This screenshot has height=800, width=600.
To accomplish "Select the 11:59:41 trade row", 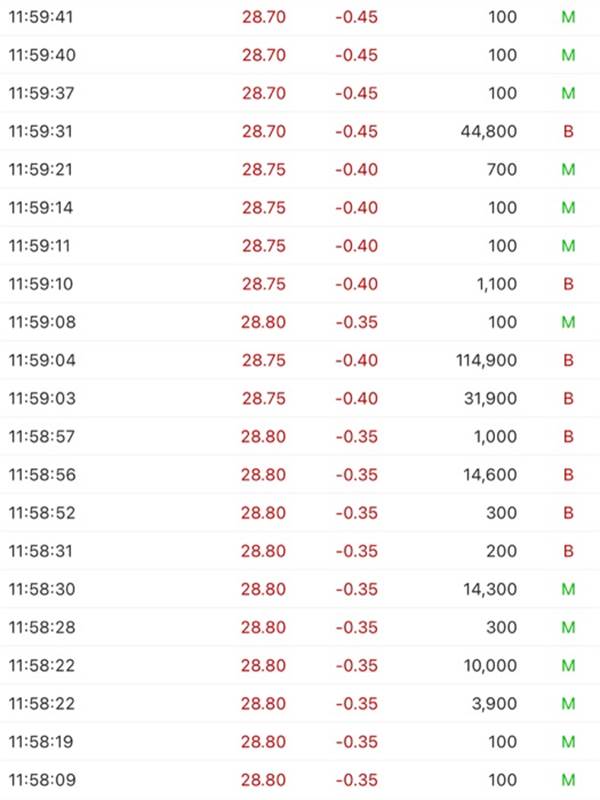I will [300, 18].
